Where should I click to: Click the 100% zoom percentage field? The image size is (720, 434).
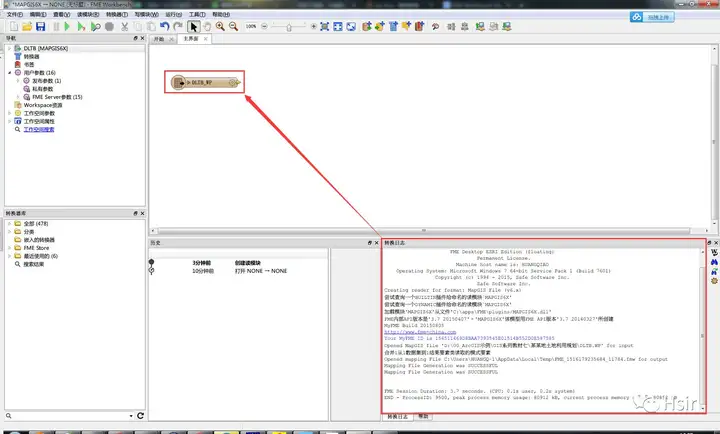point(251,27)
